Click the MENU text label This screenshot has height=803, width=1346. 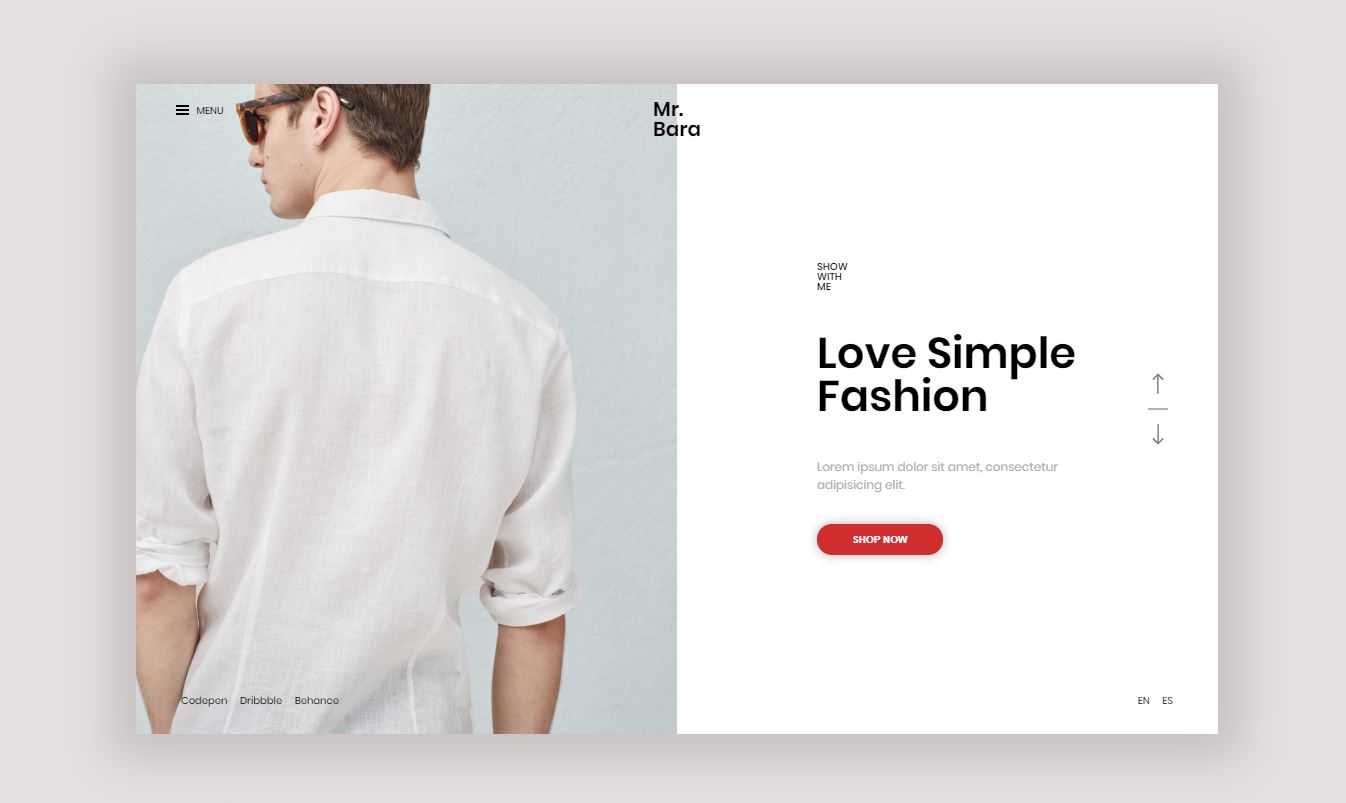[x=210, y=111]
